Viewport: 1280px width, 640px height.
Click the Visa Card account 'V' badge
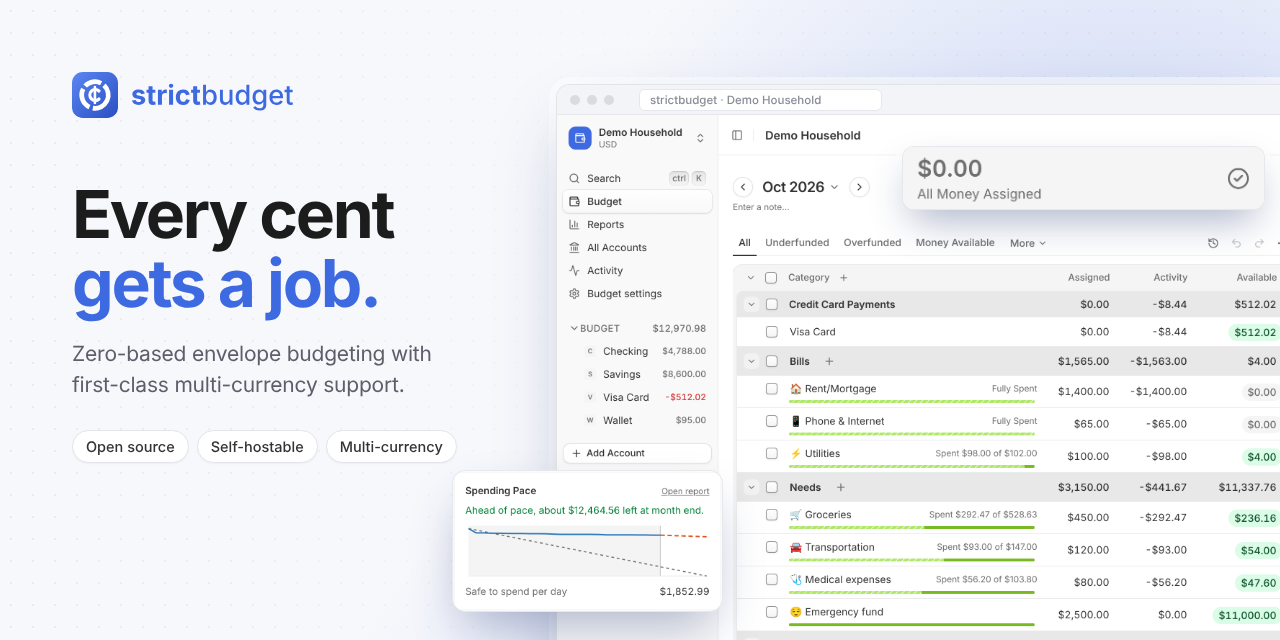[x=590, y=397]
